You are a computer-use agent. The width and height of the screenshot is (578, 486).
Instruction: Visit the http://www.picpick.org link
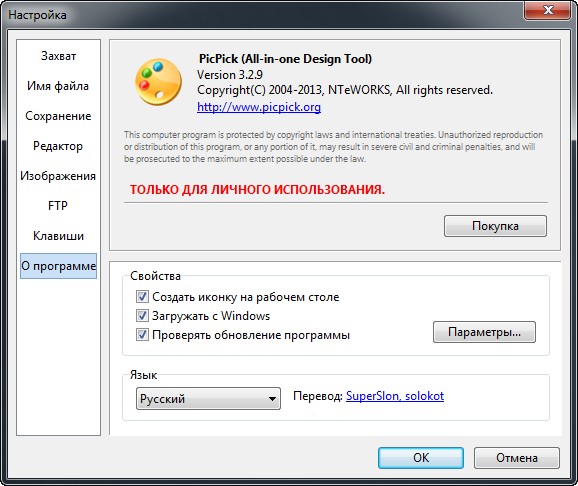point(259,107)
